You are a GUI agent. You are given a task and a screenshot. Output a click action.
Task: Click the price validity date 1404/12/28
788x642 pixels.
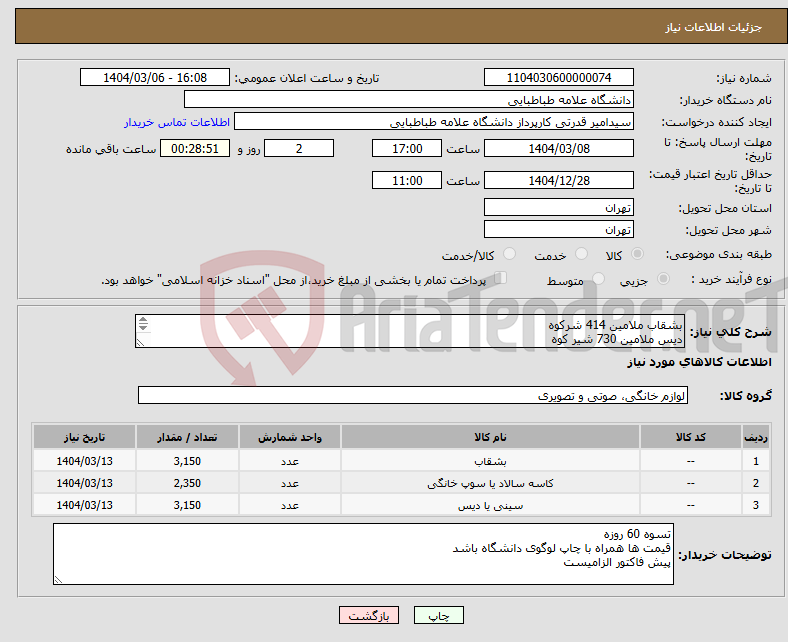point(558,180)
